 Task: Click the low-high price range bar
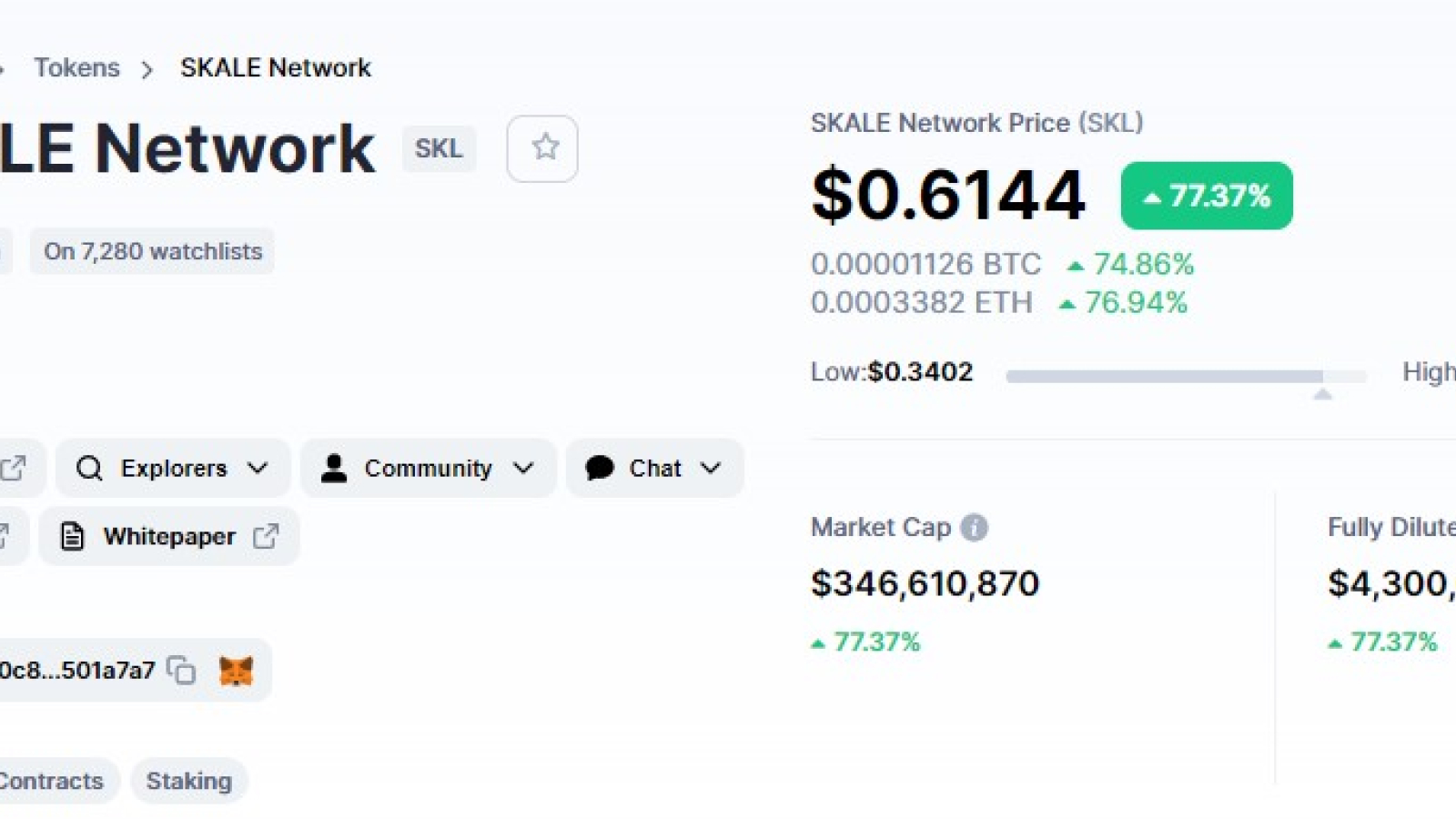coord(1186,376)
